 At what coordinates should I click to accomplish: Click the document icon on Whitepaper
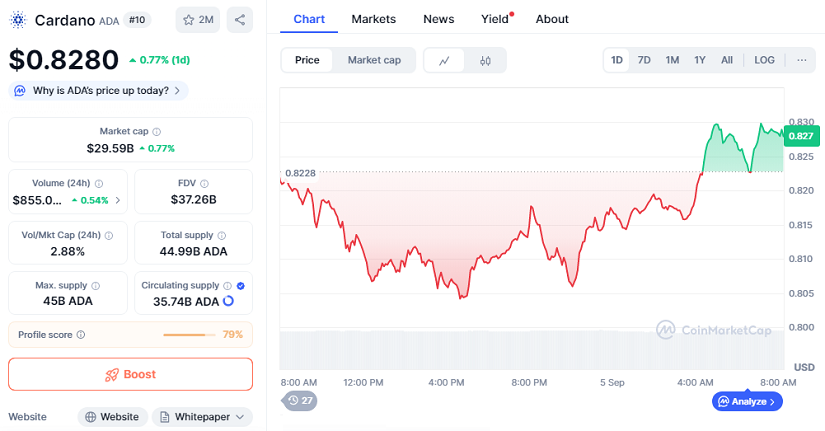coord(165,417)
